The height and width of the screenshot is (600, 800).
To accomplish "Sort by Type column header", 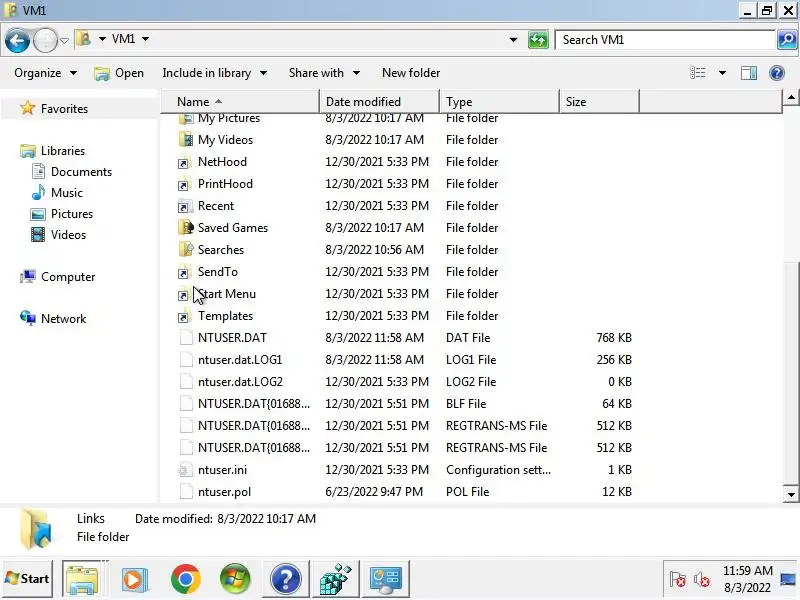I will pos(499,102).
